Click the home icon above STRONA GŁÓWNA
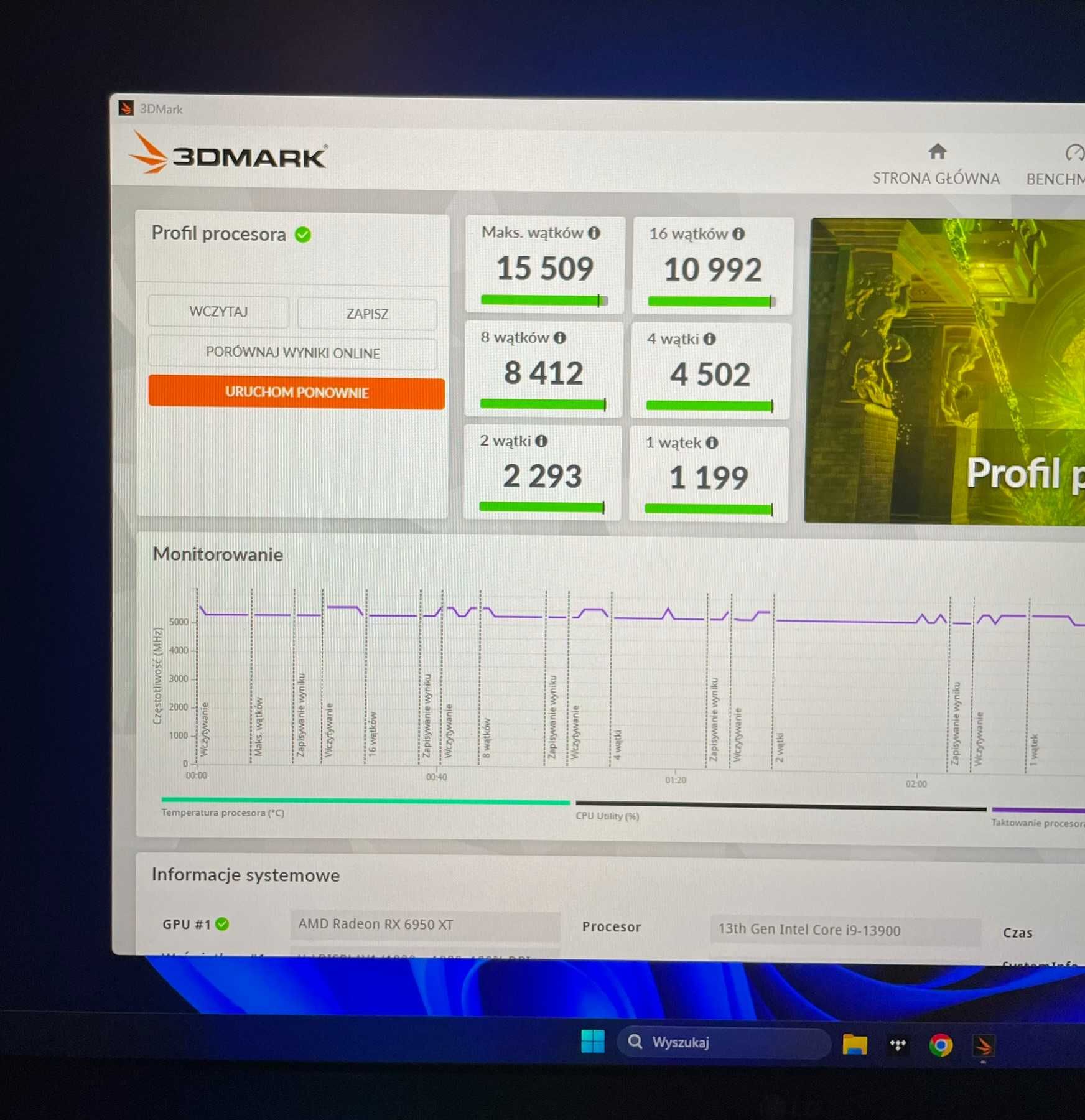 pyautogui.click(x=937, y=151)
